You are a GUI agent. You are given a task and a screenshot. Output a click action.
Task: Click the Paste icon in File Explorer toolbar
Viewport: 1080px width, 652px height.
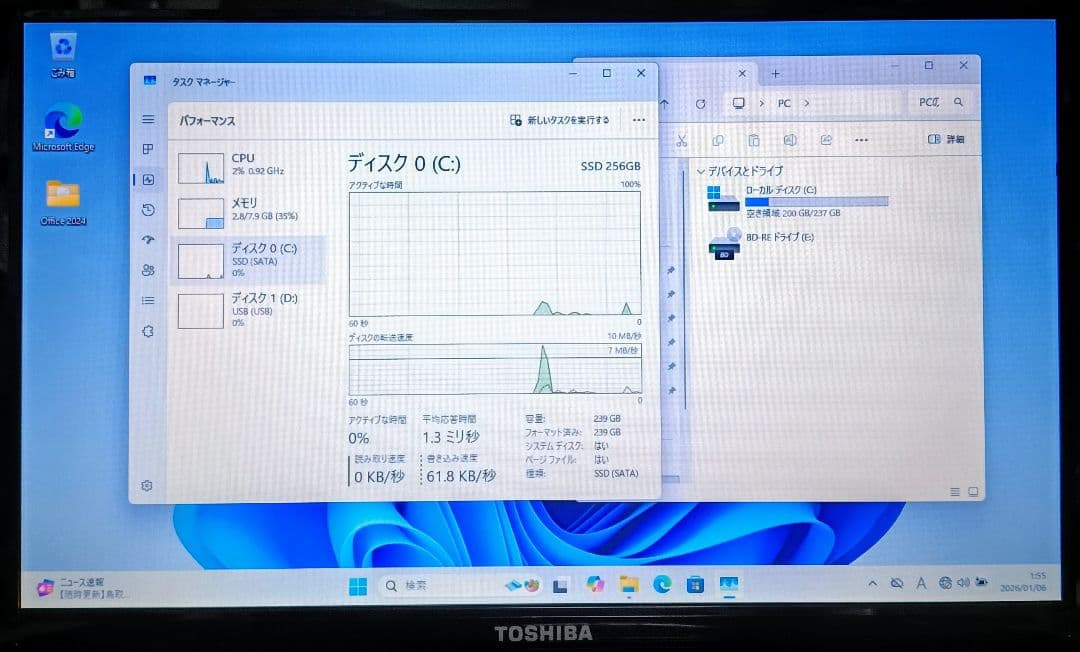[754, 140]
